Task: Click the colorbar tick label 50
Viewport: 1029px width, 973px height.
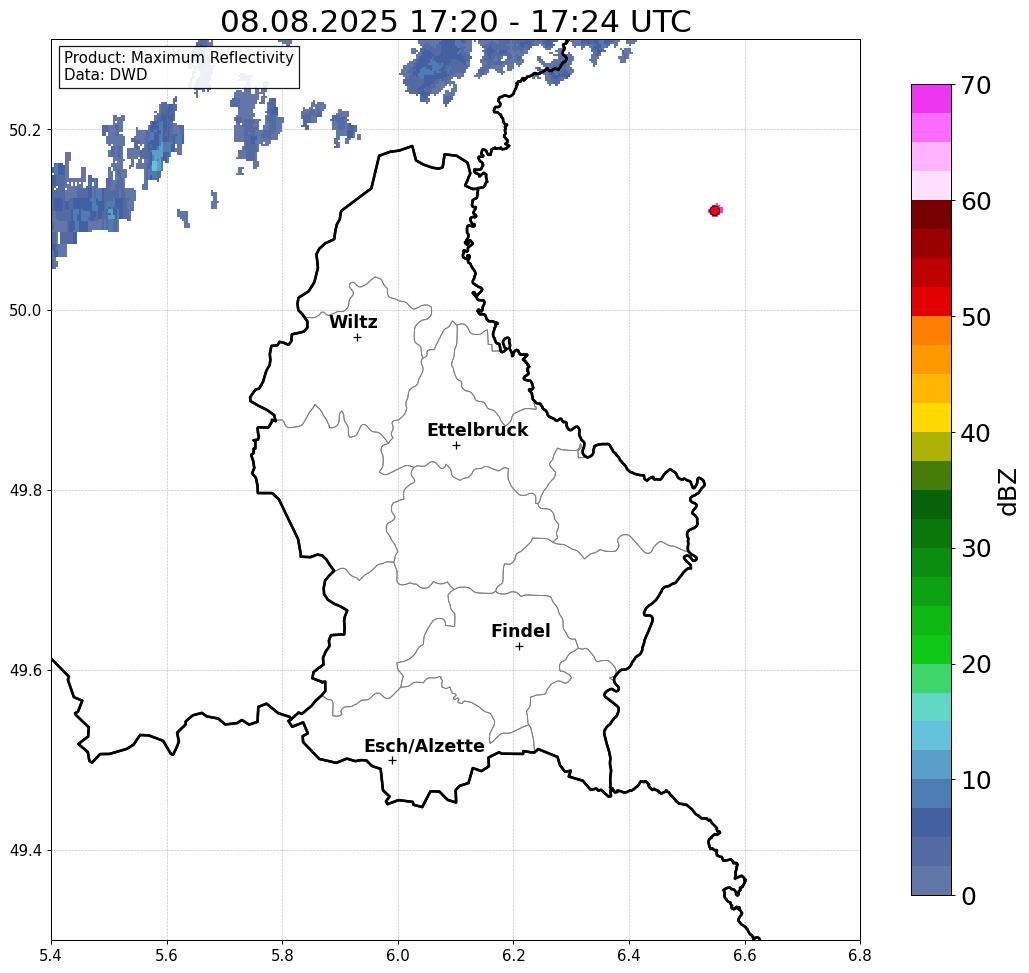Action: (976, 318)
